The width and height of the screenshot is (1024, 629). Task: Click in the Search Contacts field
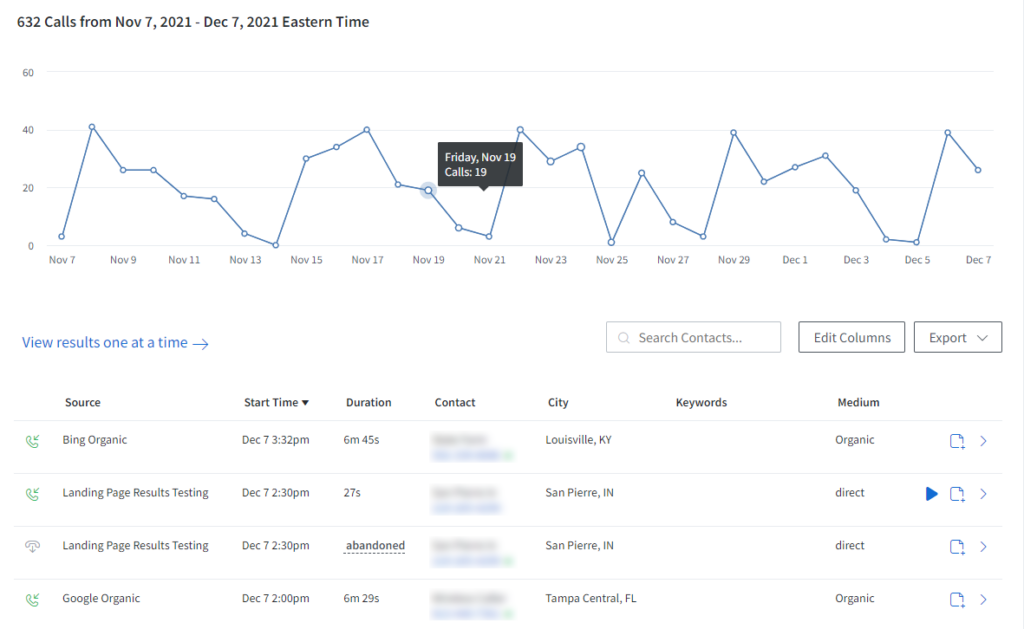pos(693,337)
